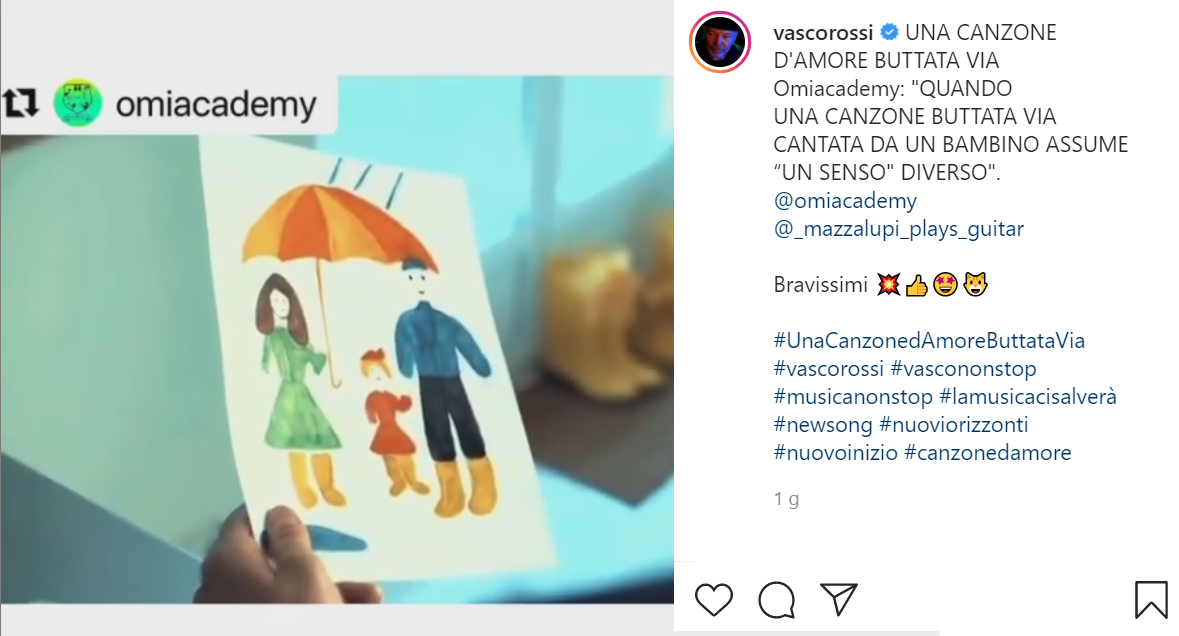
Task: Click the 1 g post timestamp
Action: [x=787, y=498]
